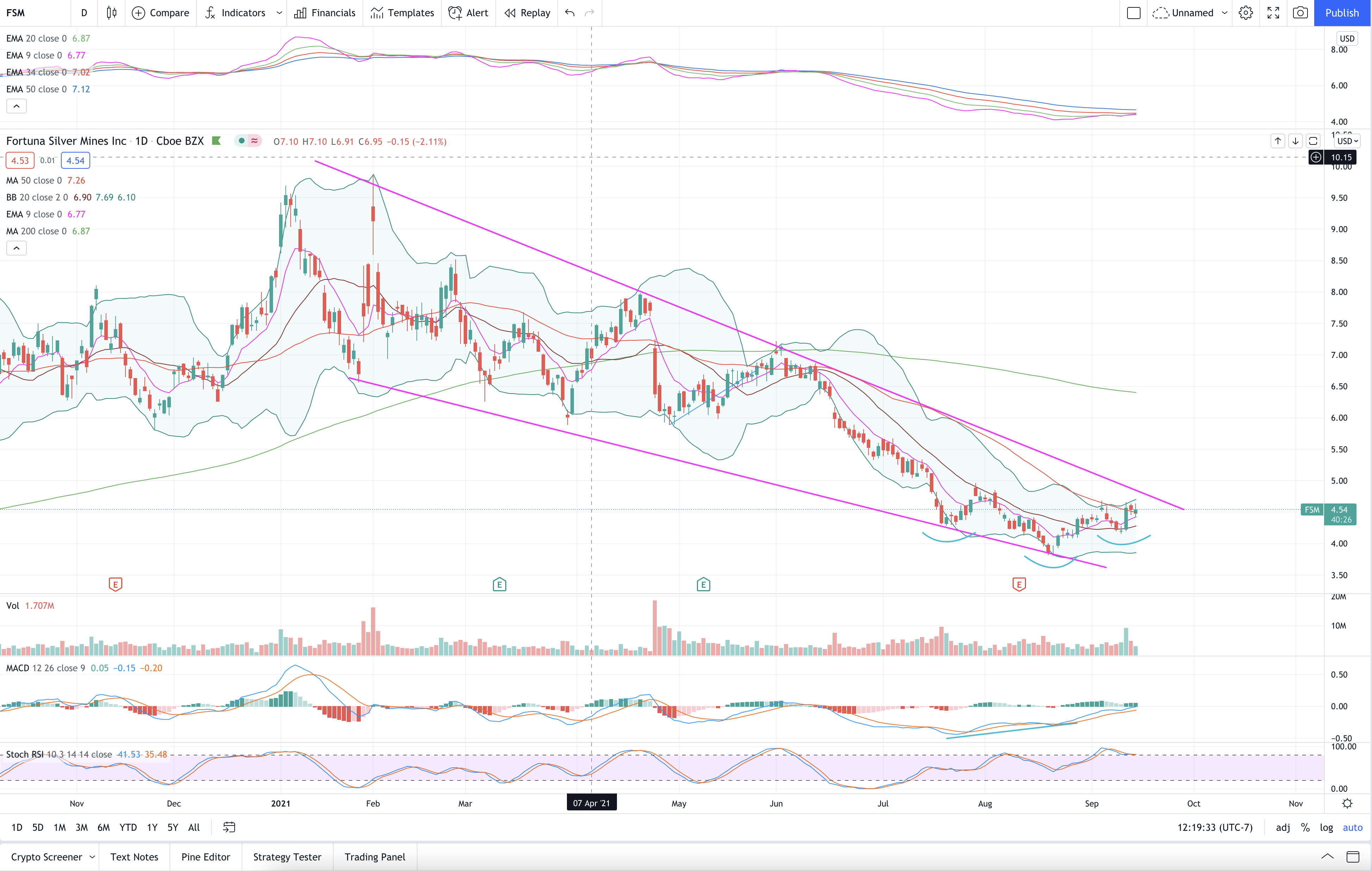The height and width of the screenshot is (871, 1372).
Task: Select the 6M time range
Action: [x=103, y=827]
